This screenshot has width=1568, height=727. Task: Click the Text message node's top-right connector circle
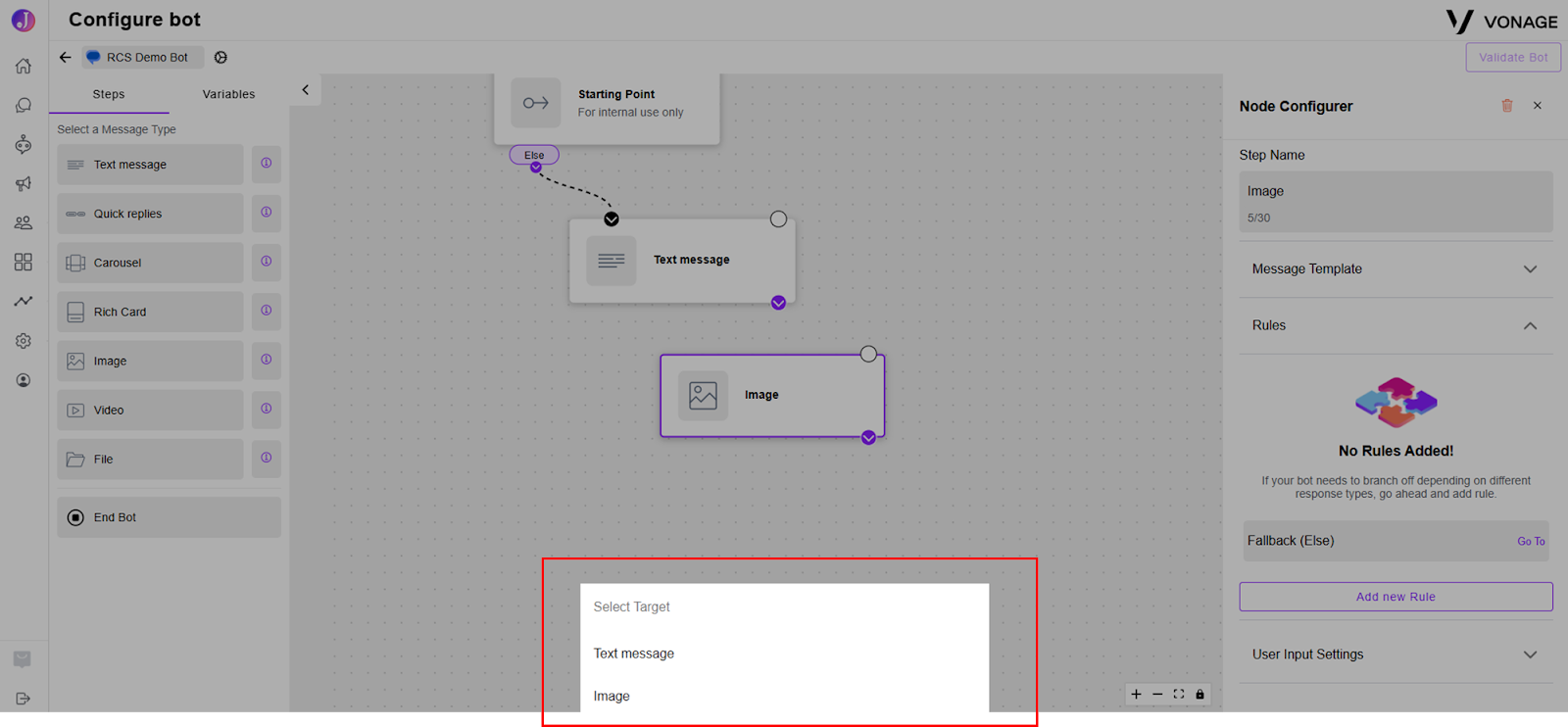[x=778, y=219]
